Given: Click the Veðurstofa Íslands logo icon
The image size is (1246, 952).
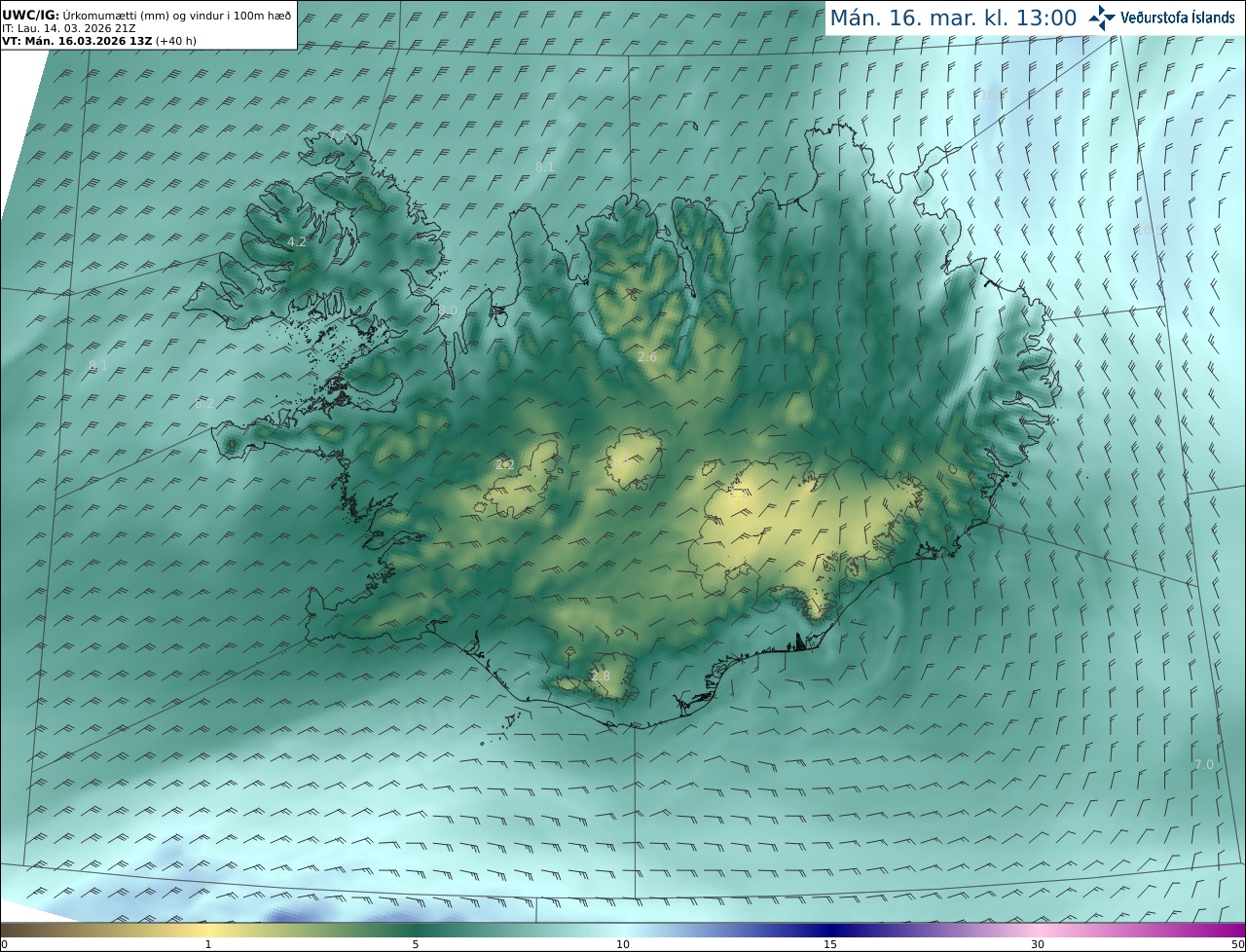Looking at the screenshot, I should coord(1102,18).
